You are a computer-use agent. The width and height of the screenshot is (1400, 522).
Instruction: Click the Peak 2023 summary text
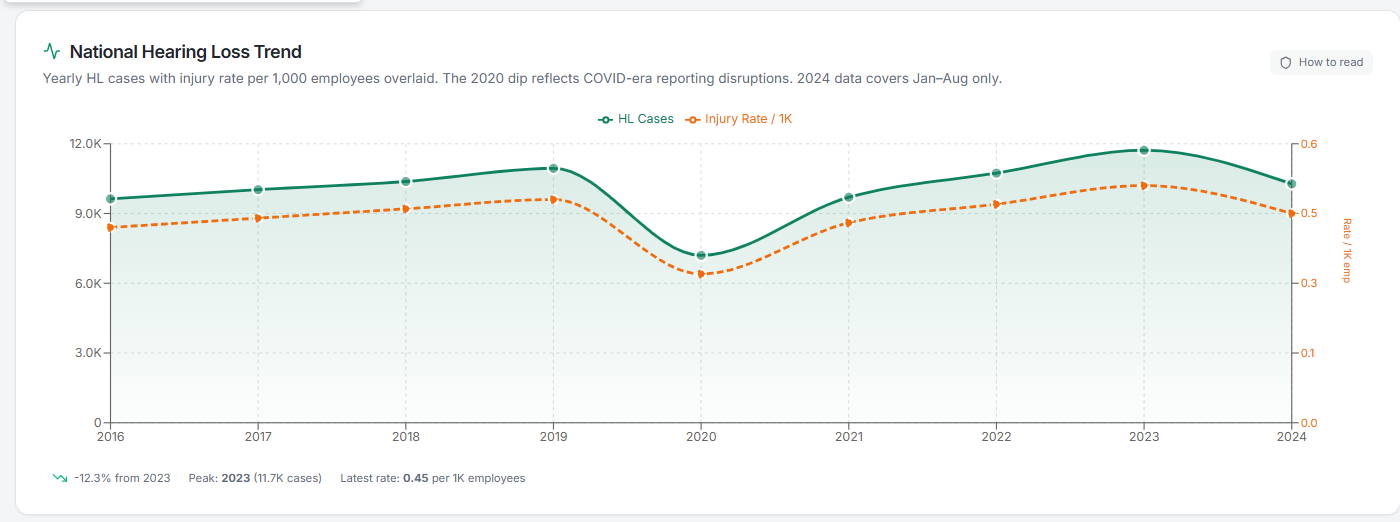click(255, 478)
